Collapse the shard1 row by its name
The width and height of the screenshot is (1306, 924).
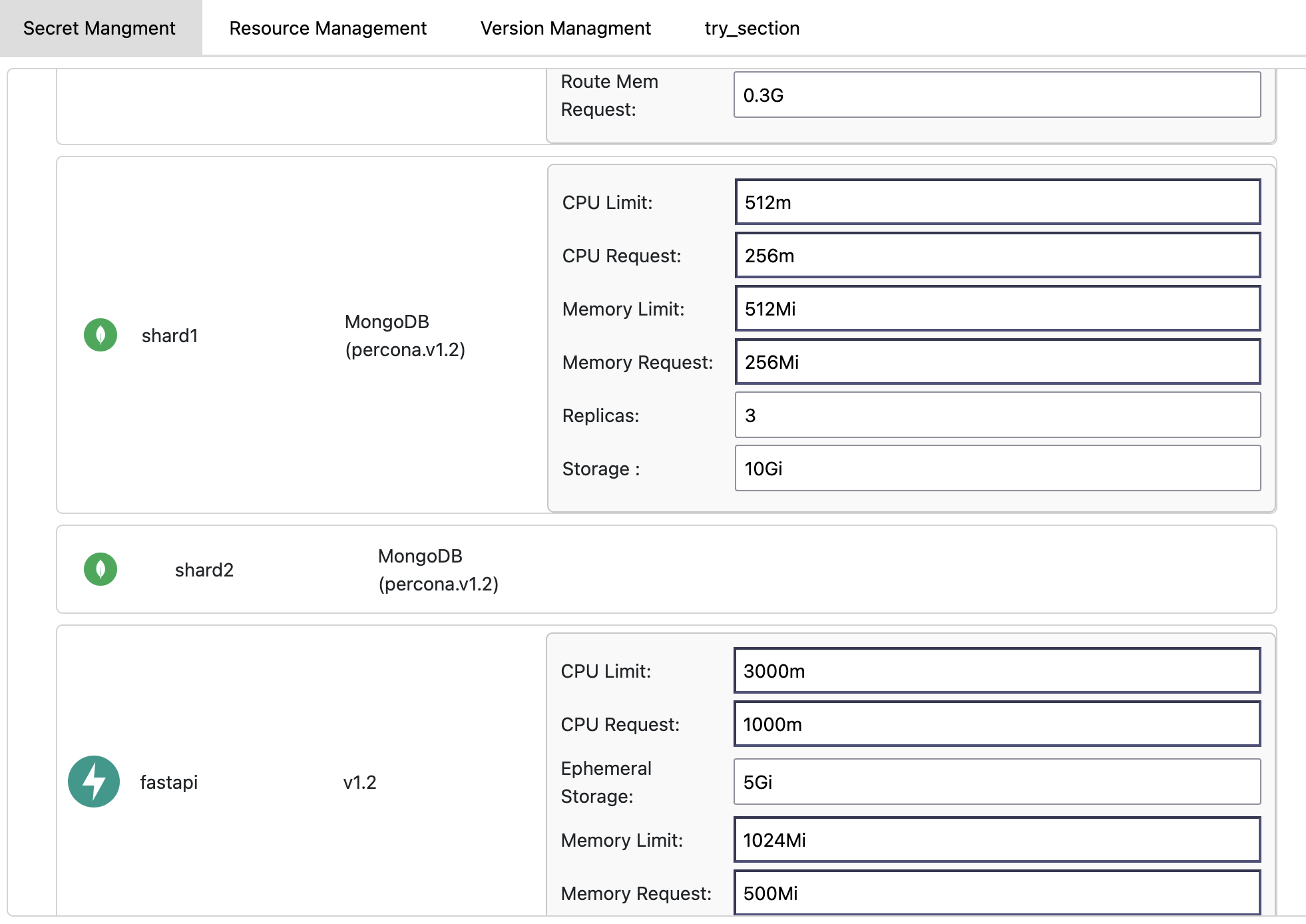click(170, 336)
